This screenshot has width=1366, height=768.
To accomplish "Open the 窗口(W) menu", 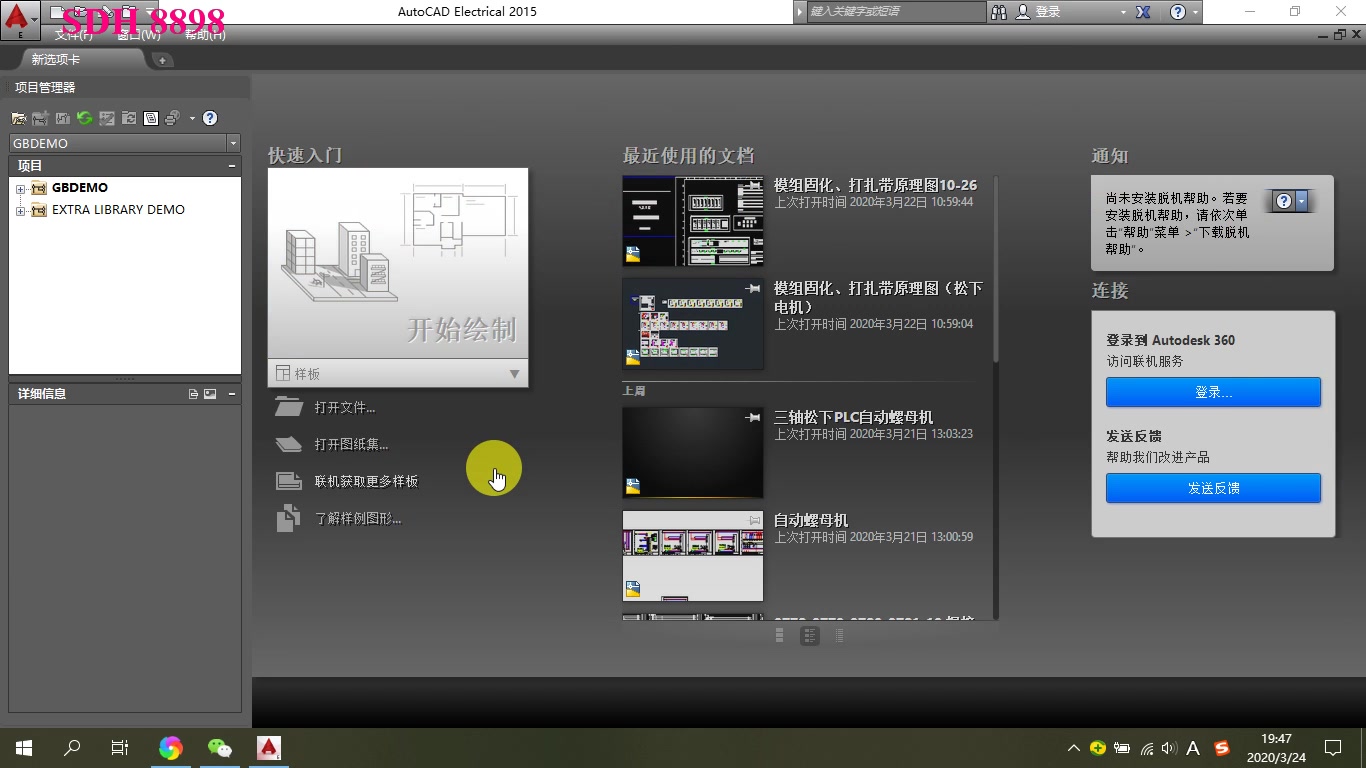I will 138,34.
